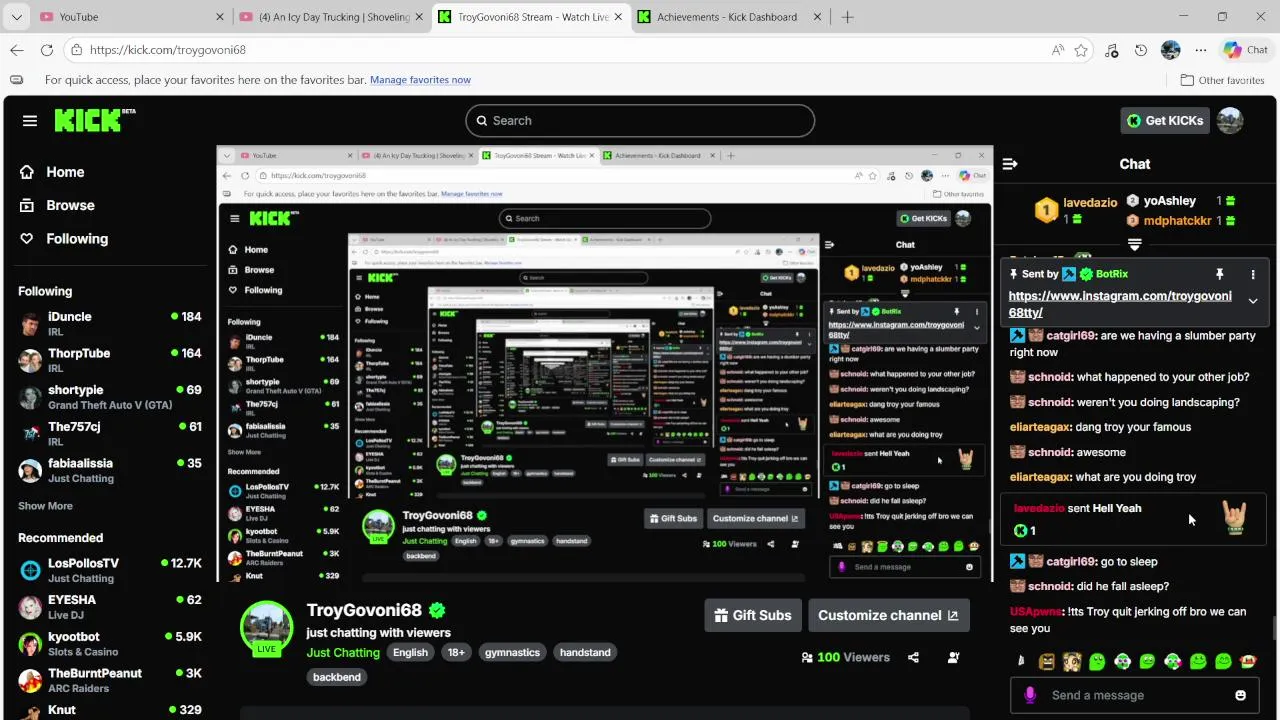Open The757cj channel in the sidebar
Screen dimensions: 1280x720
(110, 434)
